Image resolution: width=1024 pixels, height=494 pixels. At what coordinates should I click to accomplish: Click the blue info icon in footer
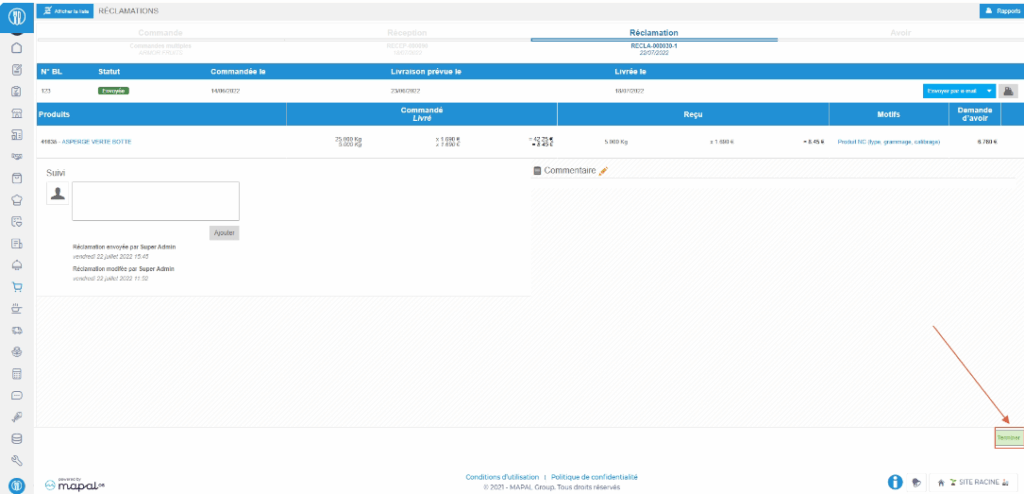pos(895,483)
